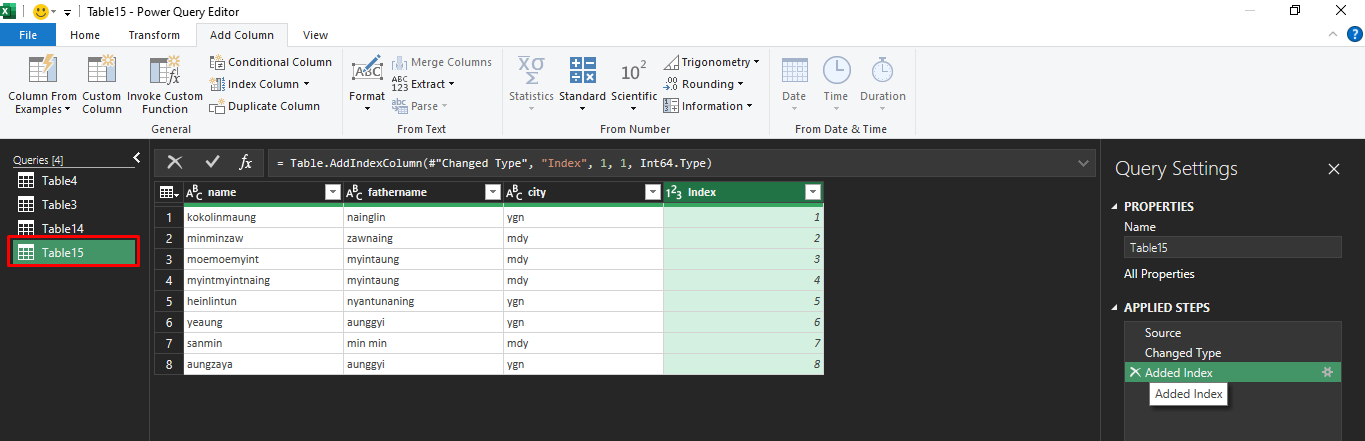
Task: Click fathername column type icon
Action: pos(354,192)
